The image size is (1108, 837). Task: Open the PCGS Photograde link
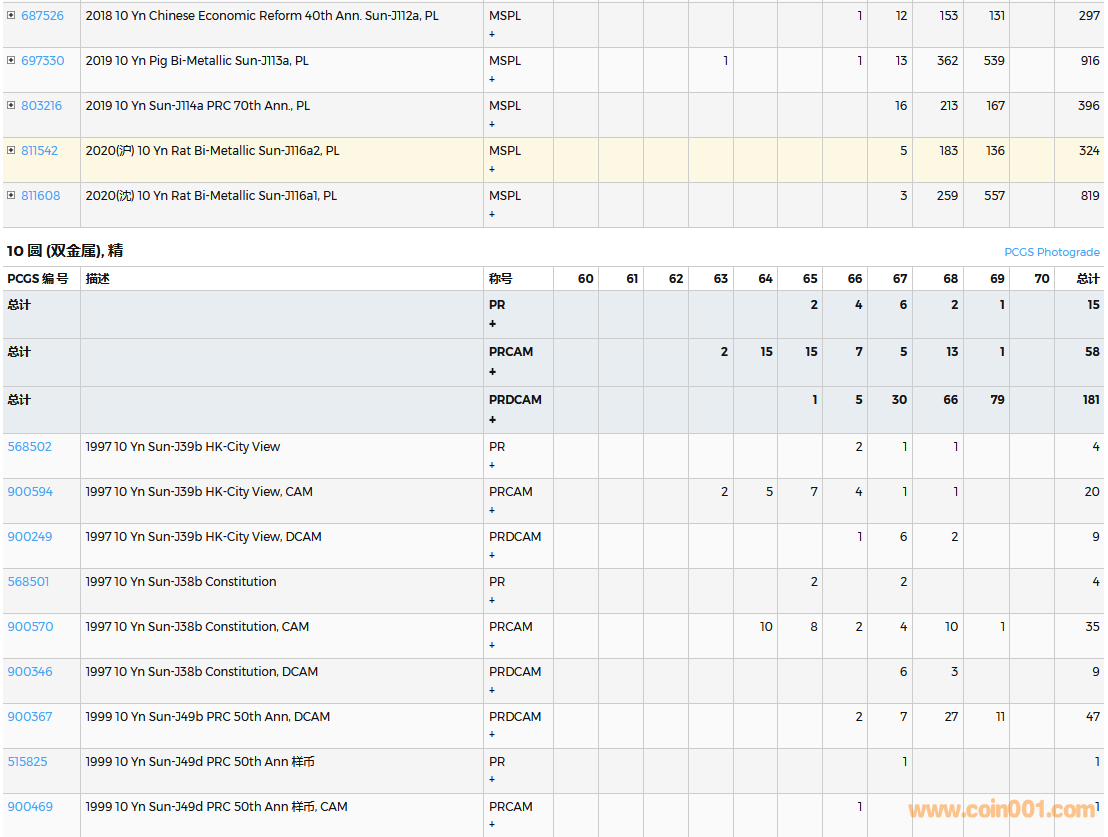(x=1051, y=252)
